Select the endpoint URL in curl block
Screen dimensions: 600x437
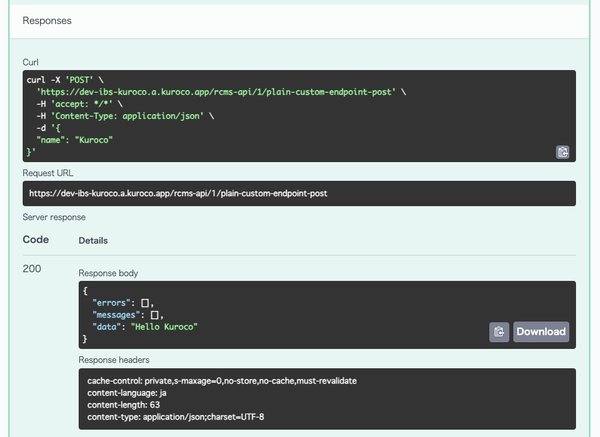click(216, 92)
